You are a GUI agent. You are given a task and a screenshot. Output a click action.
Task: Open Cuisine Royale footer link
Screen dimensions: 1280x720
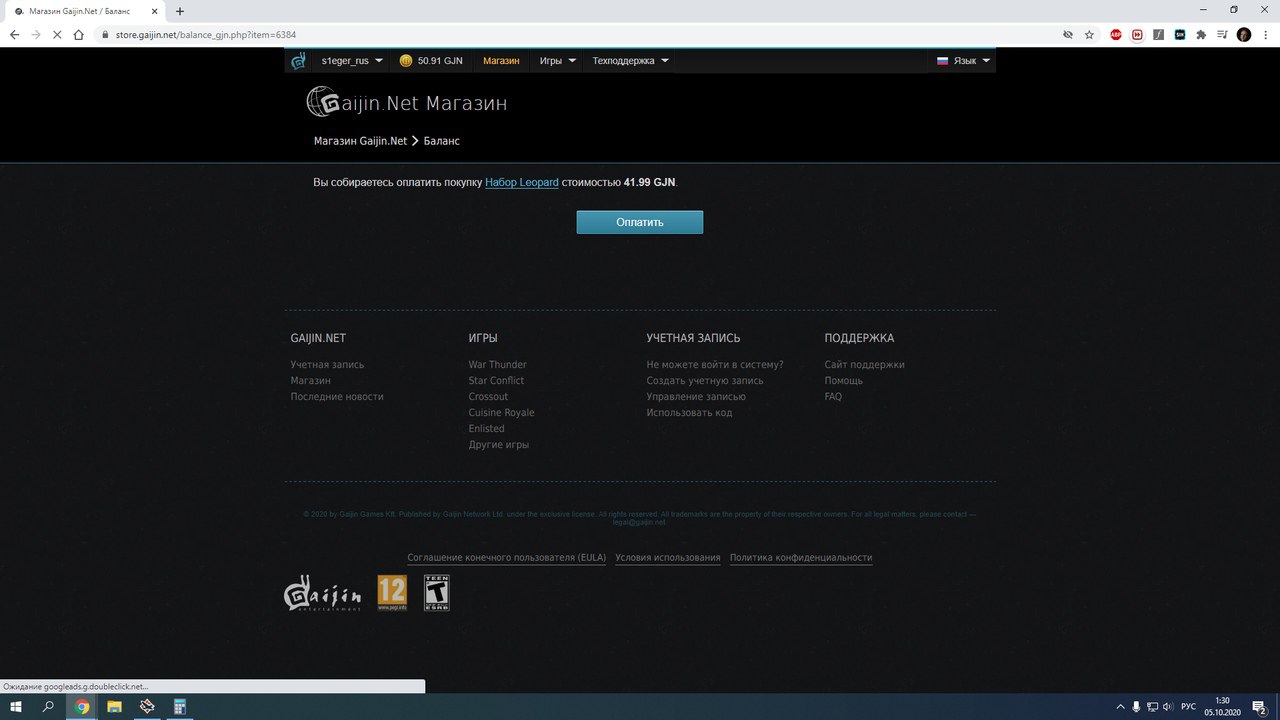[501, 413]
